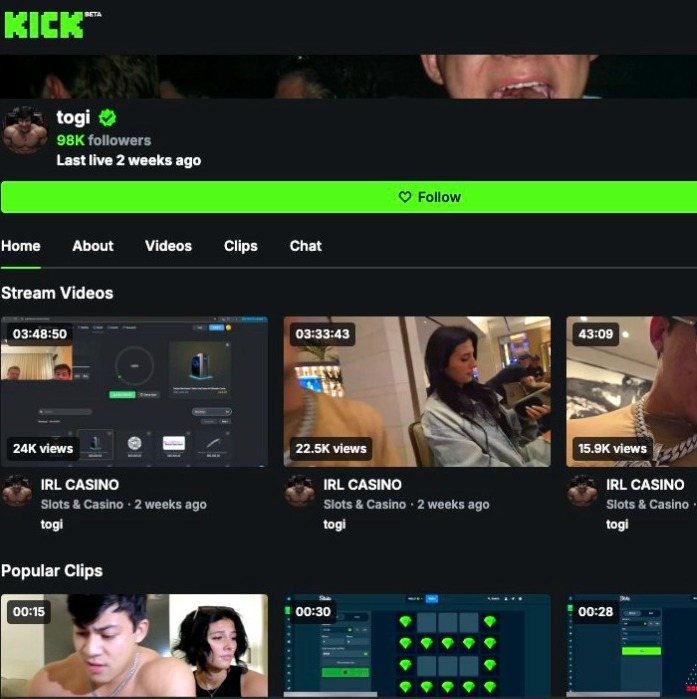Click Slots & Casino category under first video
This screenshot has width=697, height=699.
click(x=82, y=505)
